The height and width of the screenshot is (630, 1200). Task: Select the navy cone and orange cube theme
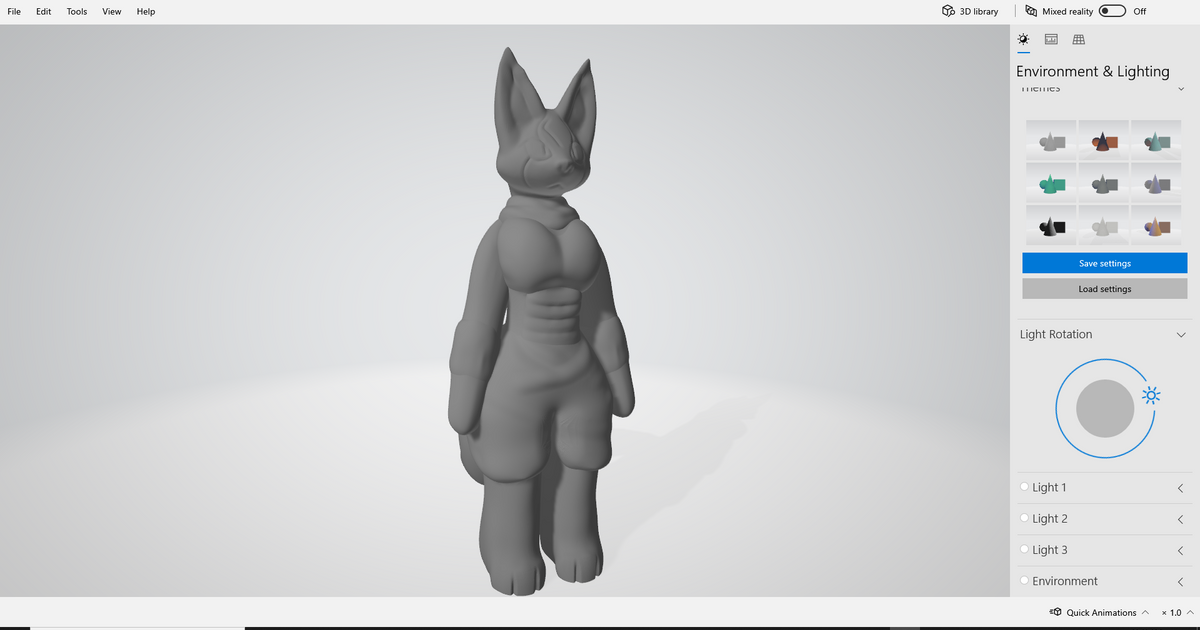(1104, 141)
